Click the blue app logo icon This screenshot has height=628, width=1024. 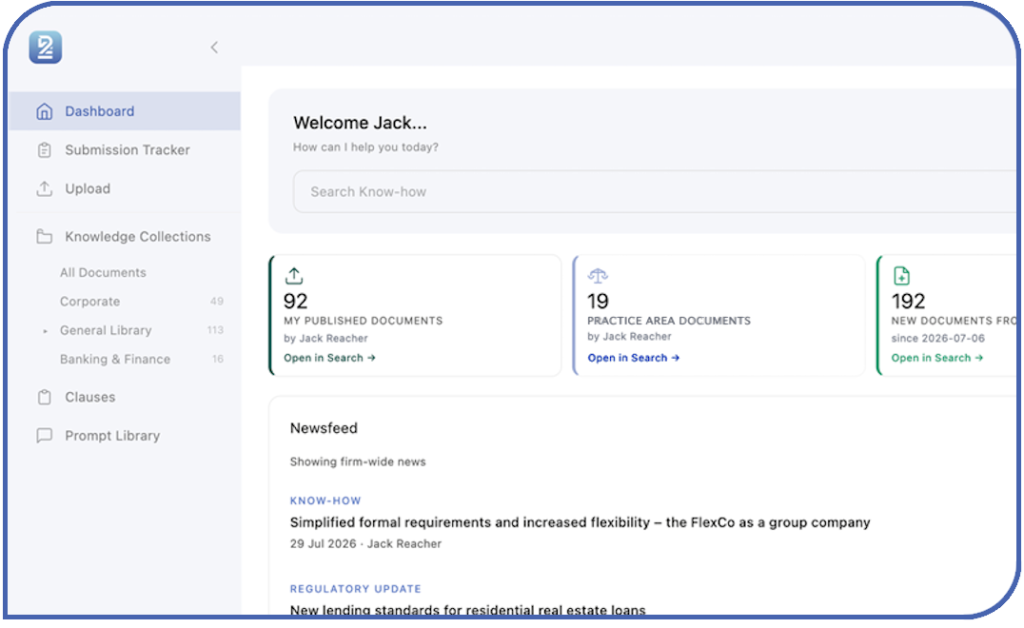coord(45,47)
